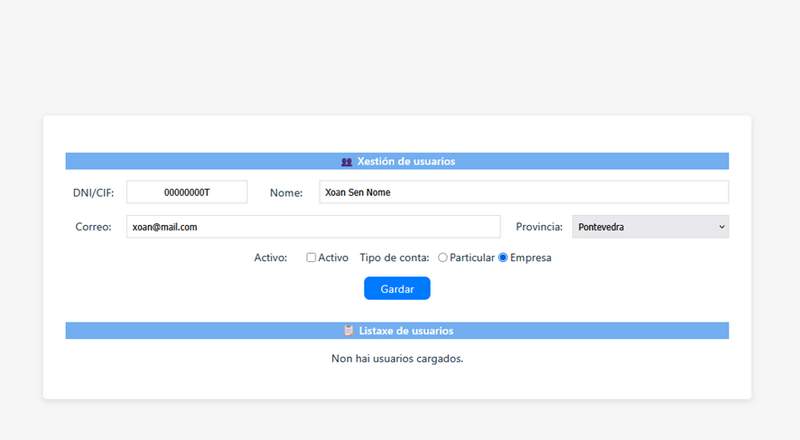
Task: Click the Gardar button
Action: pyautogui.click(x=397, y=288)
